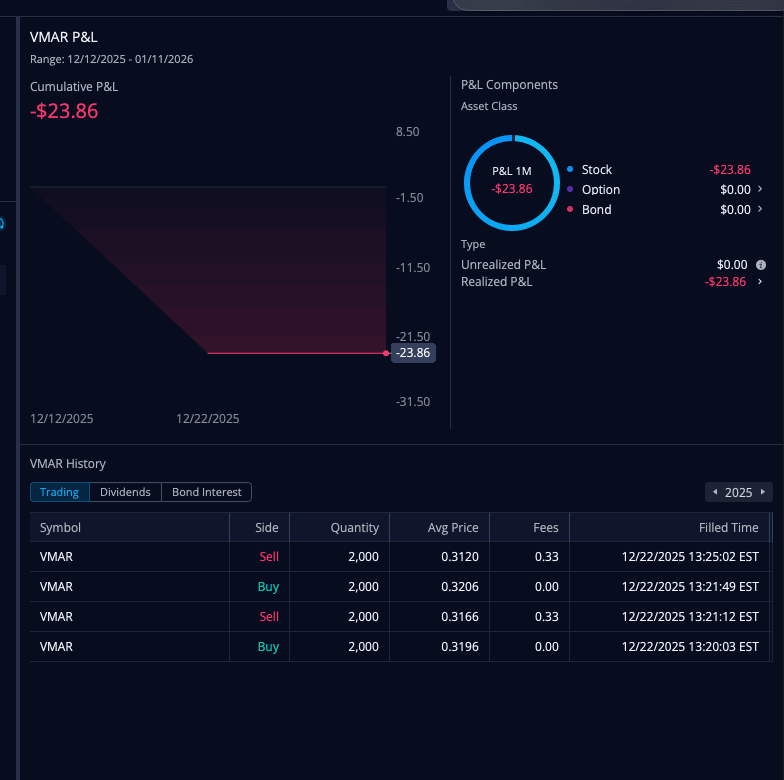Click the -23.86 chart endpoint marker
784x780 pixels.
point(386,354)
